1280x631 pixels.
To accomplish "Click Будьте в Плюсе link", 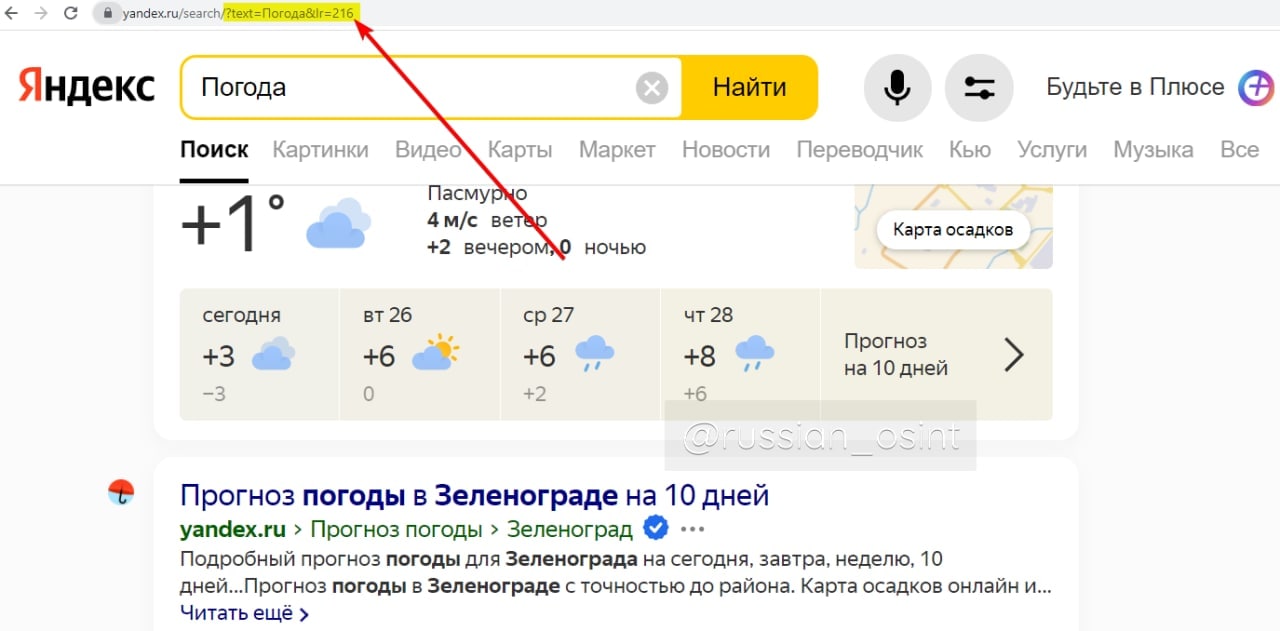I will click(1135, 87).
